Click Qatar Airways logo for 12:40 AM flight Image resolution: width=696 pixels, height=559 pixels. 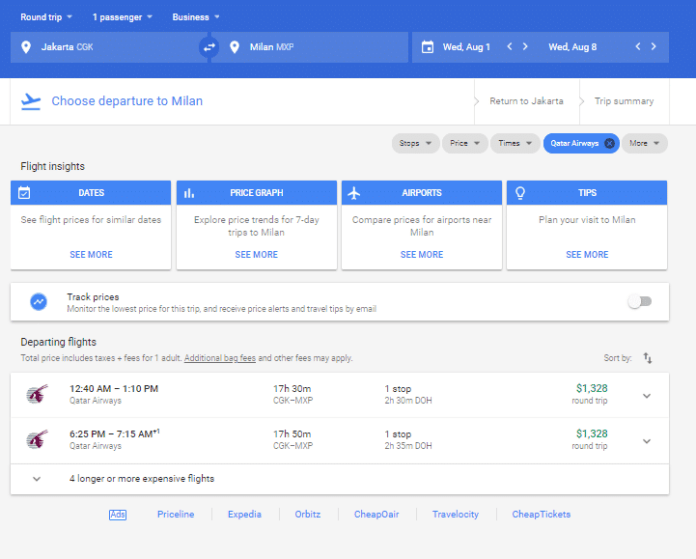pyautogui.click(x=37, y=394)
